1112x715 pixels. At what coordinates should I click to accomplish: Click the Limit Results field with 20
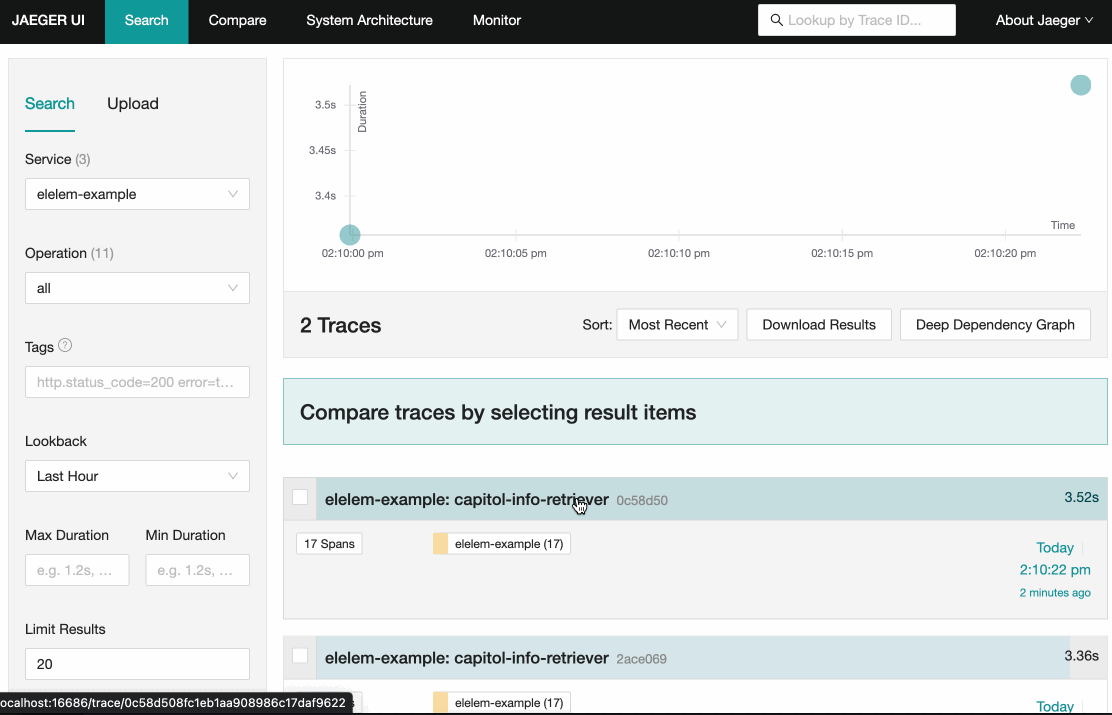pos(137,664)
